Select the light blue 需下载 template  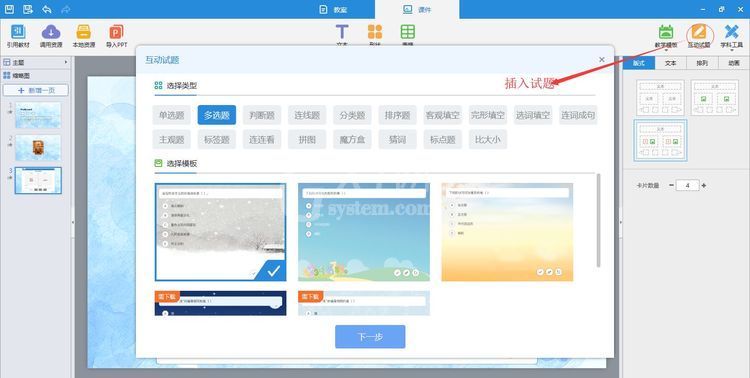[x=364, y=303]
